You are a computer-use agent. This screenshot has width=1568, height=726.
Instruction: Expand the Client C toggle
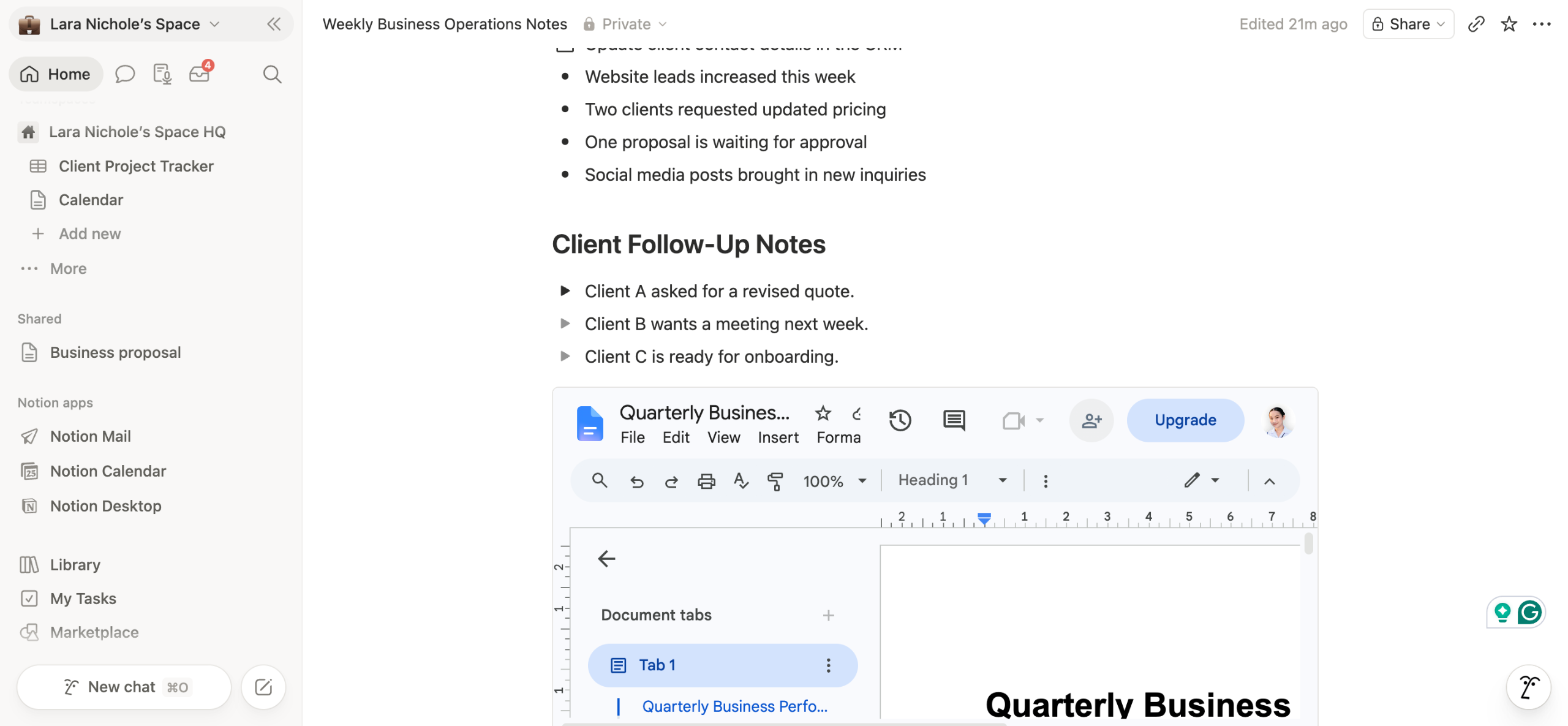(565, 356)
